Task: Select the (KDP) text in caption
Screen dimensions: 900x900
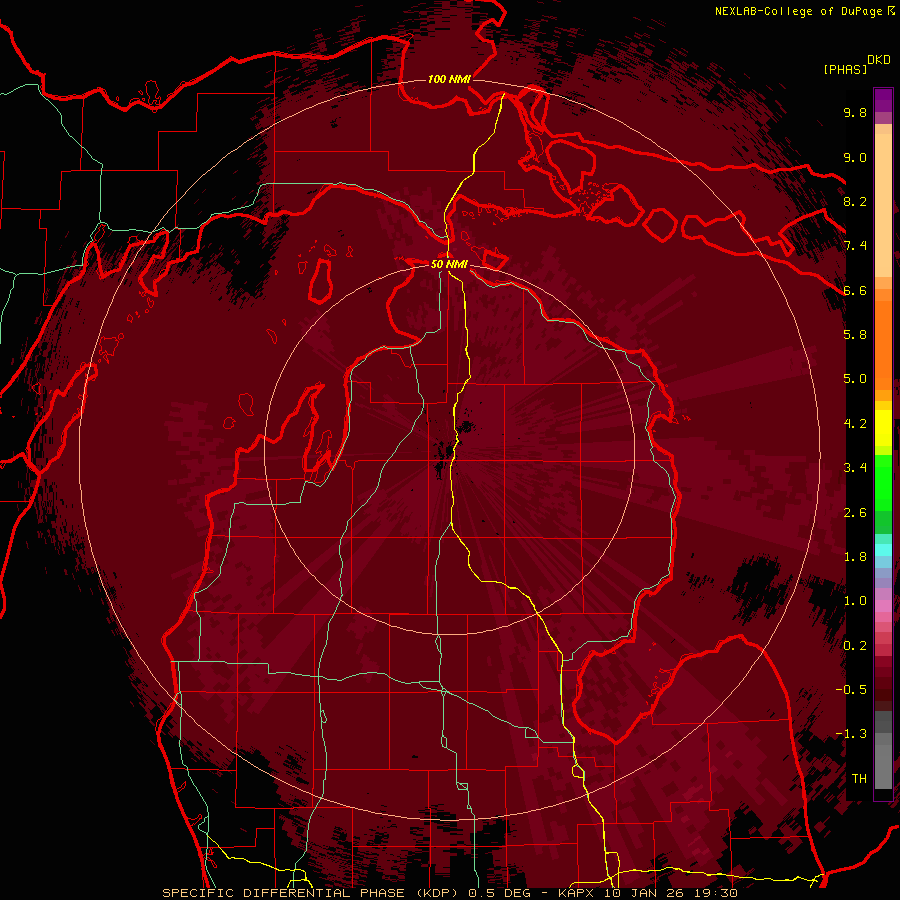Action: (x=439, y=893)
